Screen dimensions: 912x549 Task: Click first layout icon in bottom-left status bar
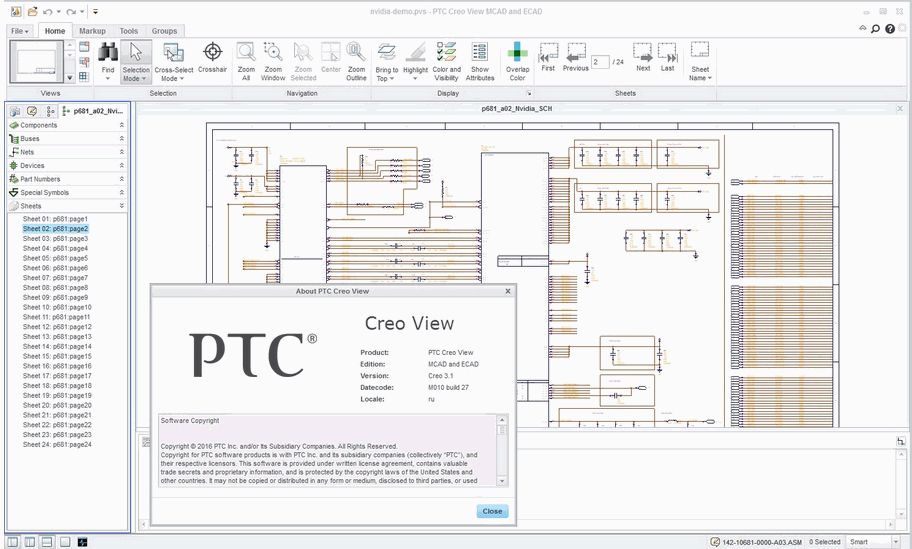coord(12,542)
